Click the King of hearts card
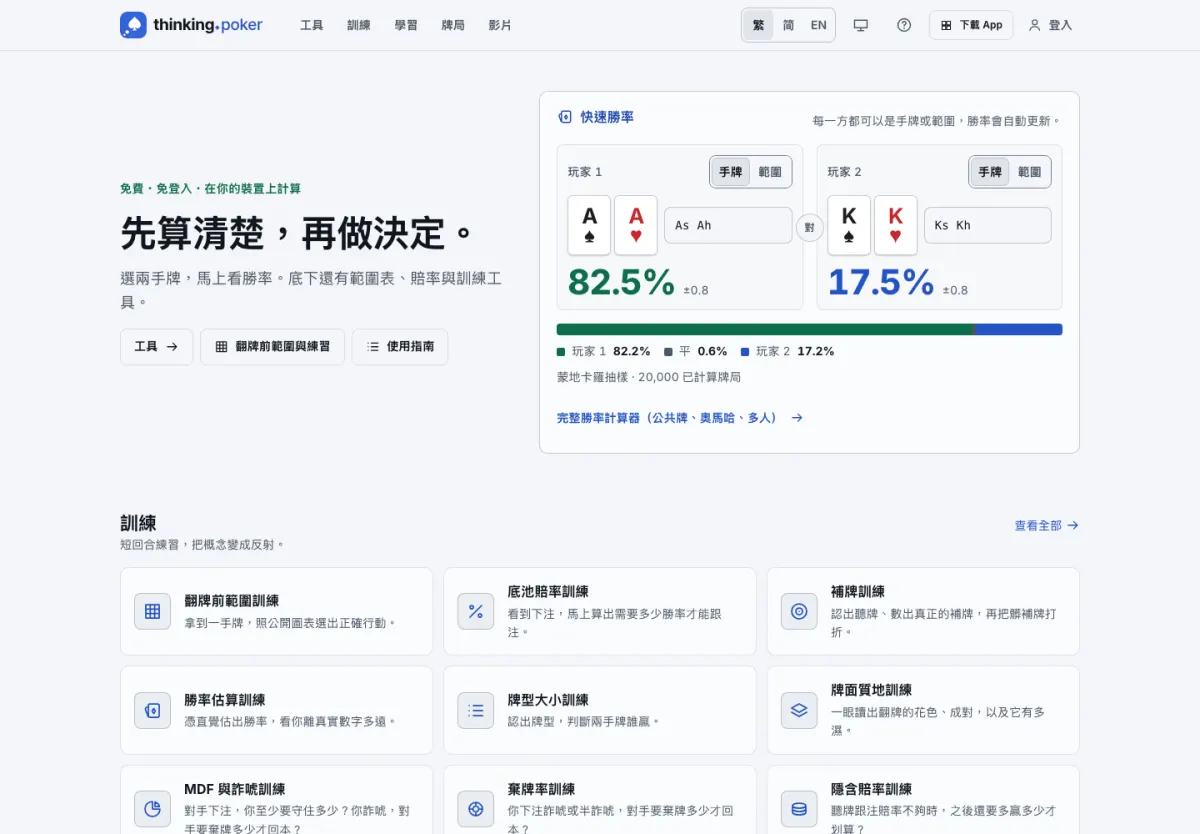Image resolution: width=1200 pixels, height=834 pixels. tap(896, 225)
